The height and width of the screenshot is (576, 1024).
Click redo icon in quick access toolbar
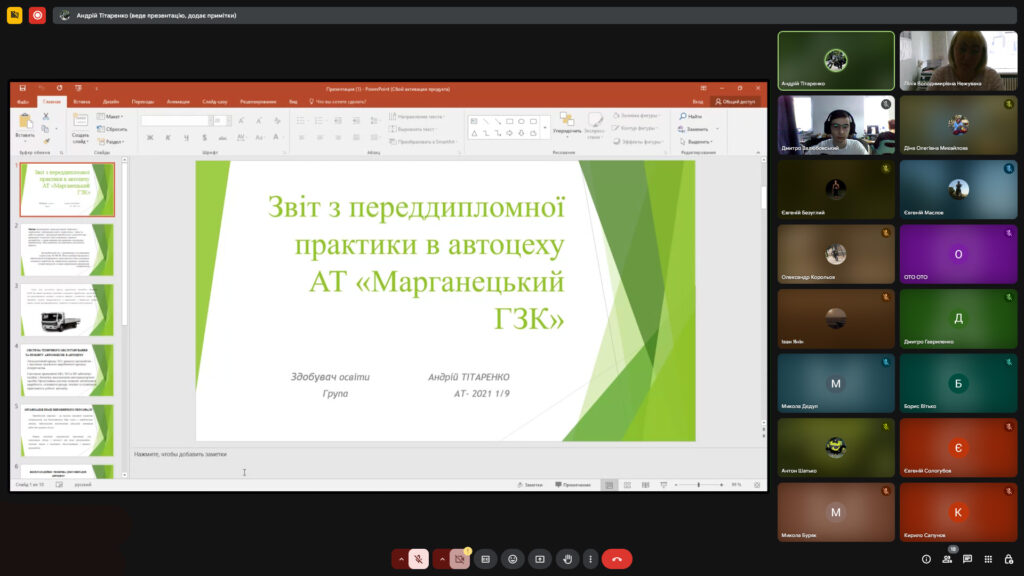(59, 88)
